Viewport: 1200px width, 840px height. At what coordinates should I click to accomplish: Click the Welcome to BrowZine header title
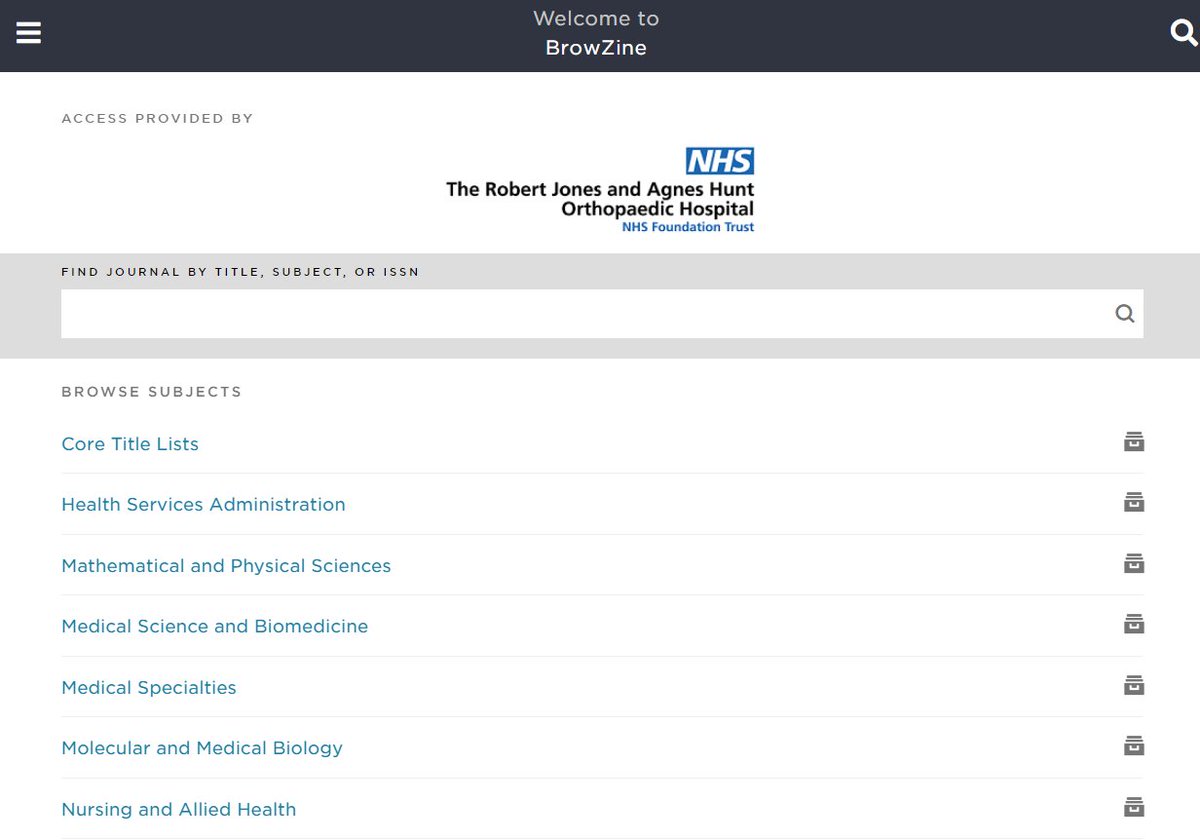596,33
